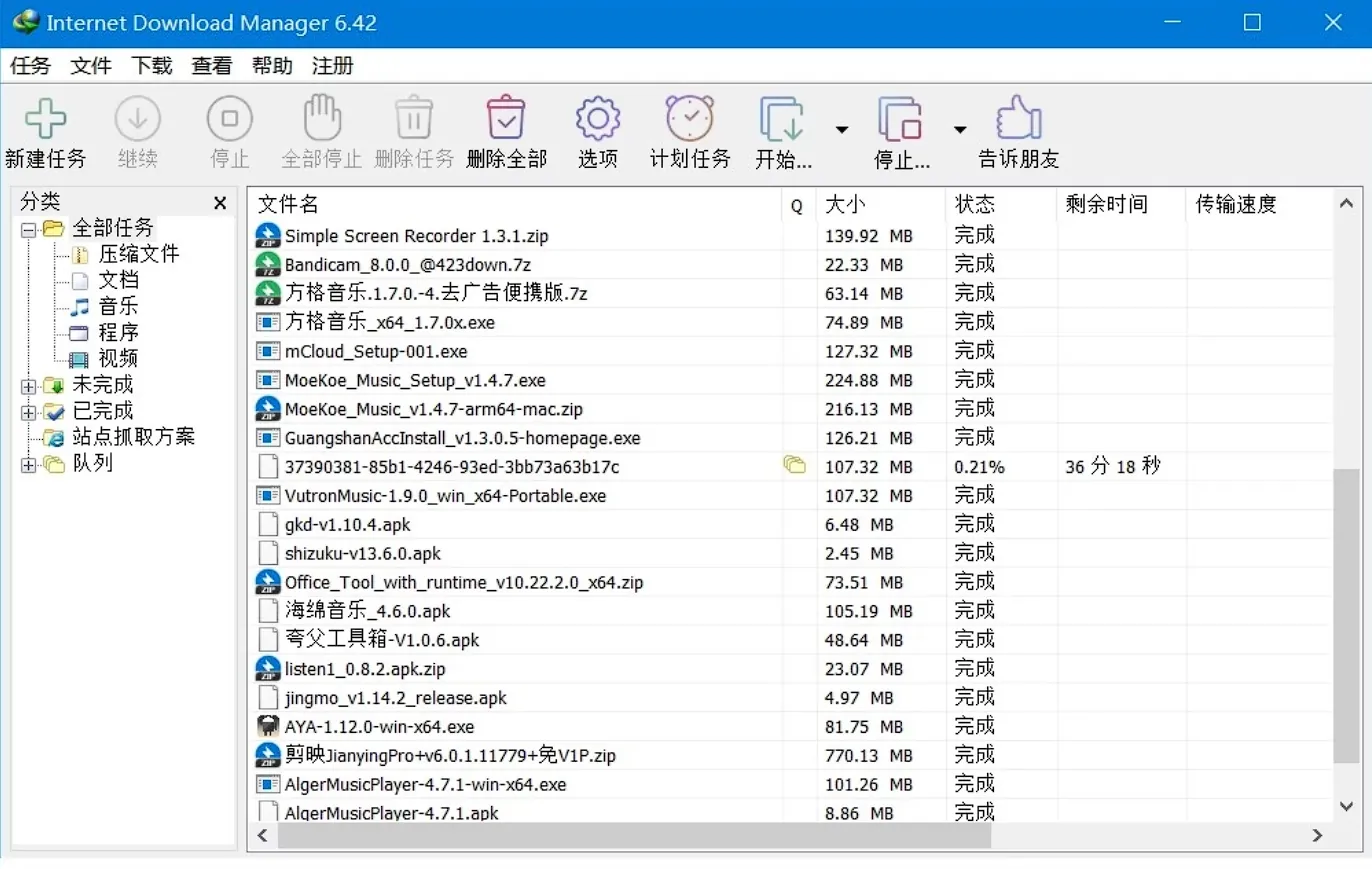1372x869 pixels.
Task: Open dropdown arrow next to 停止 queue
Action: point(960,129)
